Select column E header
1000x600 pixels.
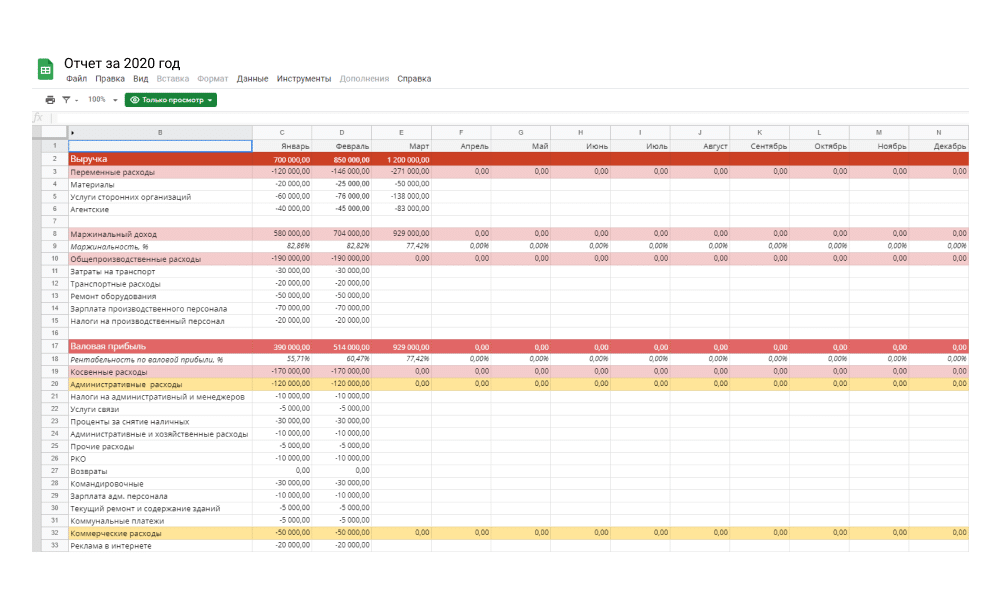coord(401,133)
